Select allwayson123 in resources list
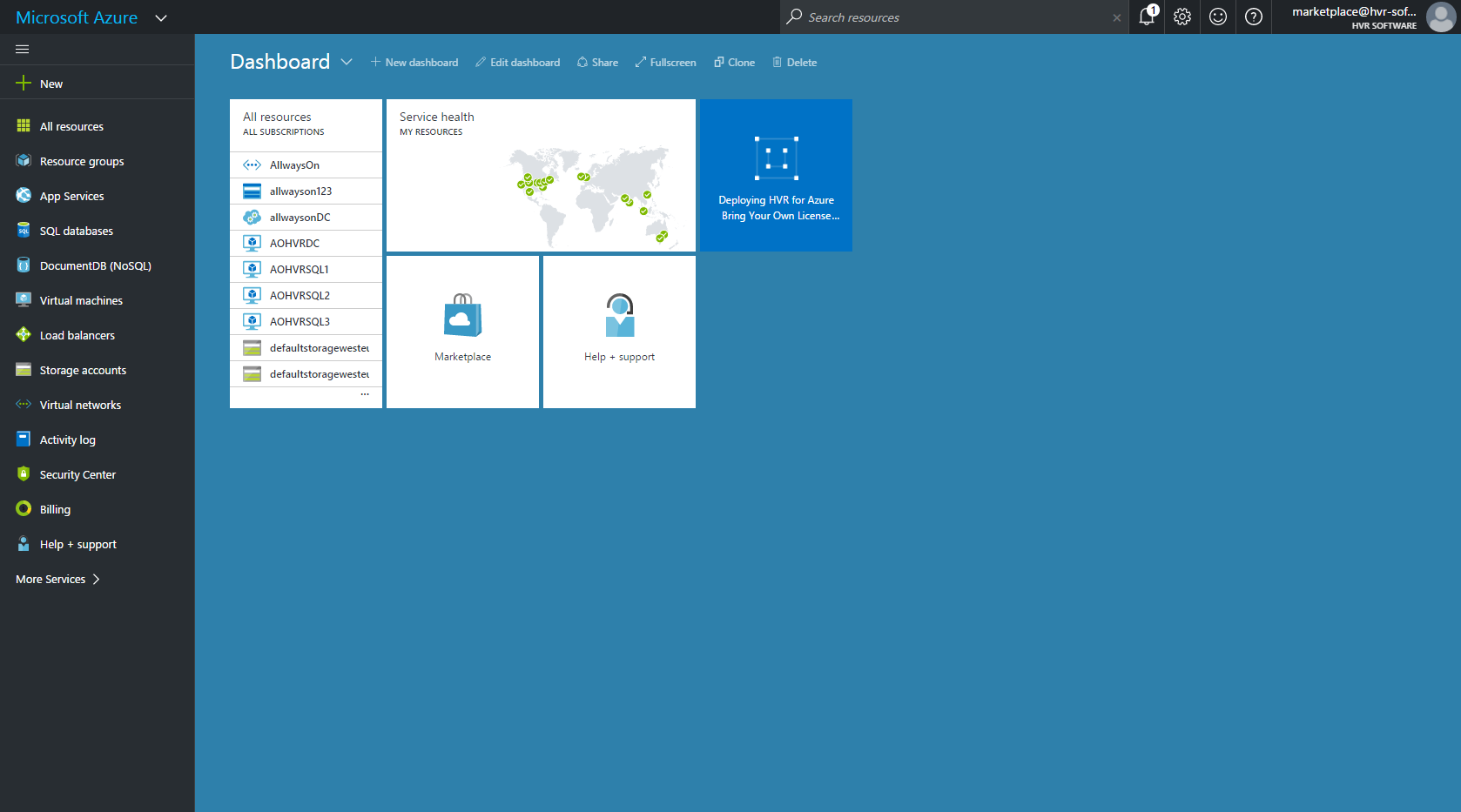Viewport: 1461px width, 812px height. (x=306, y=191)
